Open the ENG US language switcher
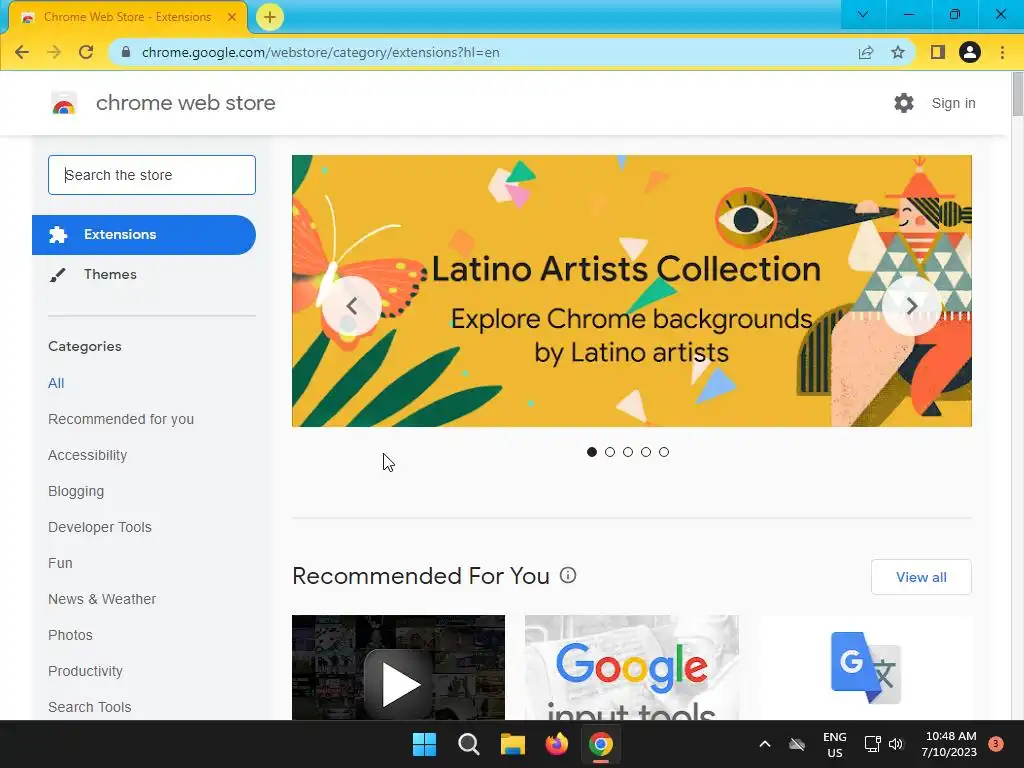Image resolution: width=1024 pixels, height=768 pixels. point(835,744)
